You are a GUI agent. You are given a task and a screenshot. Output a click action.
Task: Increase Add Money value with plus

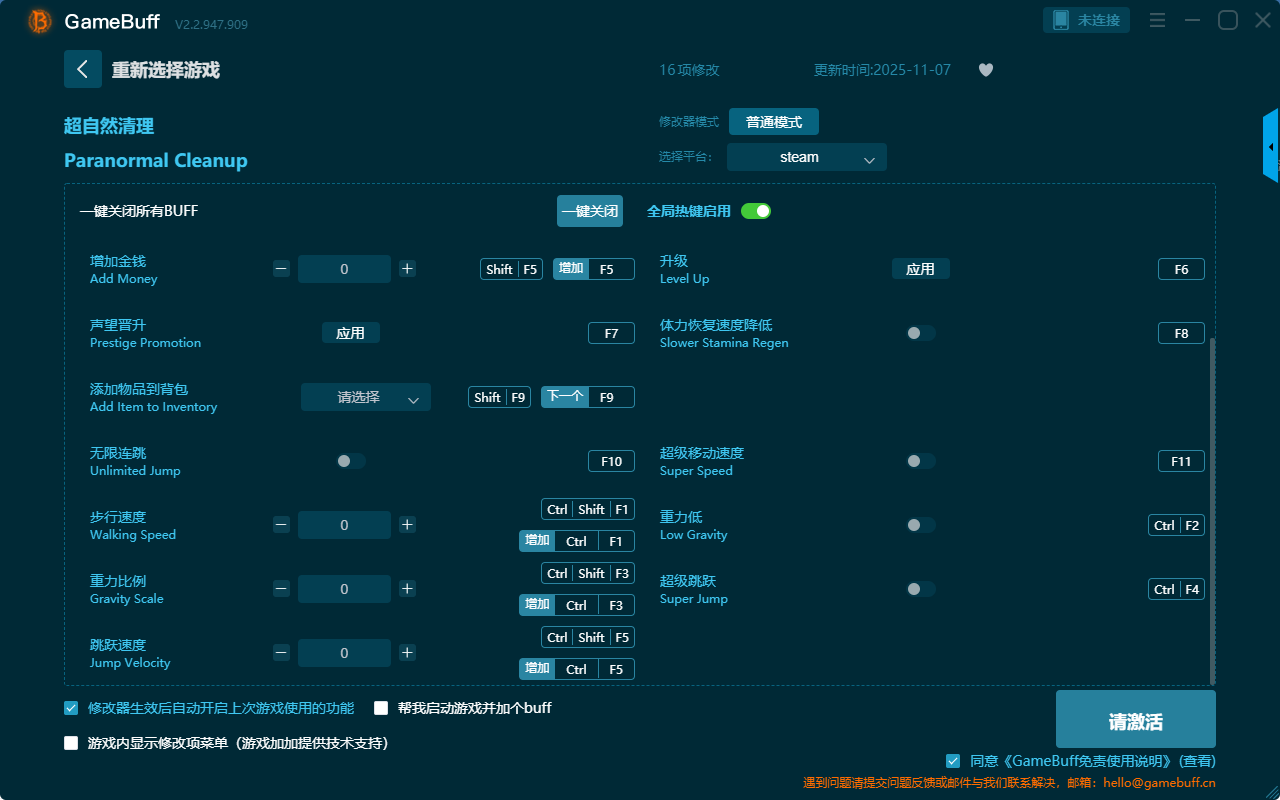click(x=407, y=269)
